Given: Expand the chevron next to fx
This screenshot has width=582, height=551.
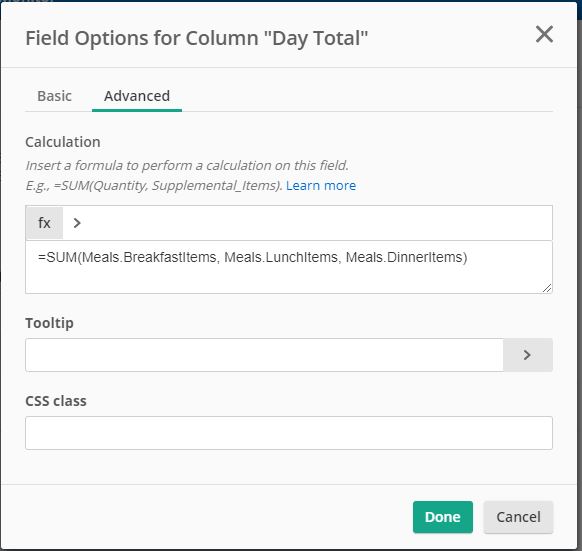Looking at the screenshot, I should (77, 223).
